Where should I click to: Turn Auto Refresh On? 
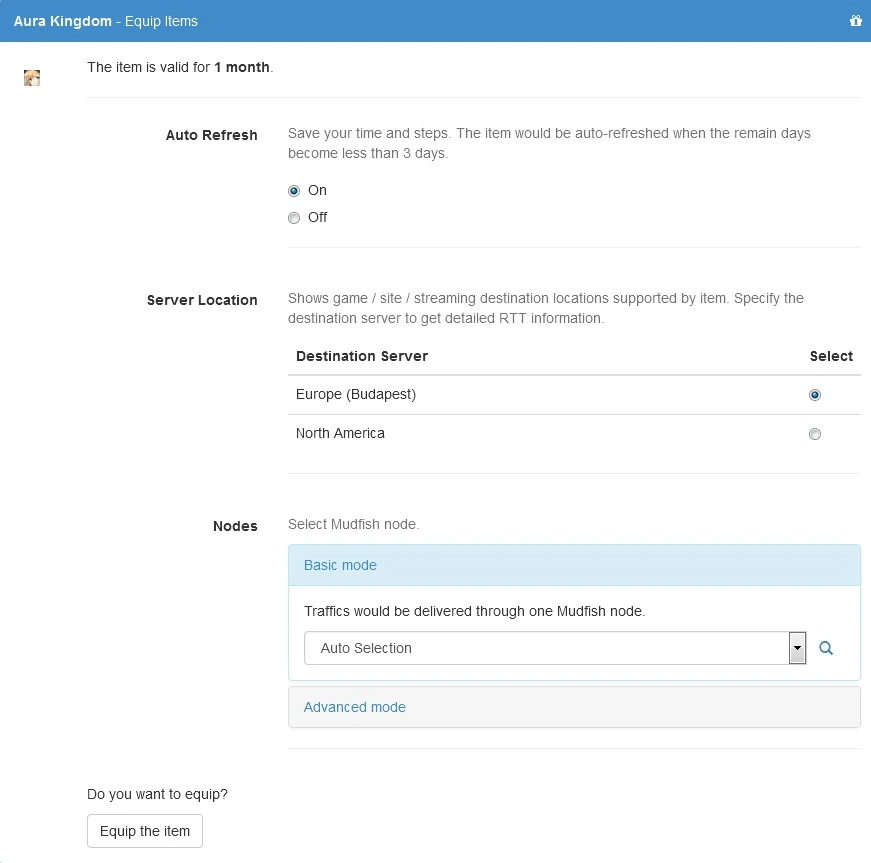pos(294,191)
